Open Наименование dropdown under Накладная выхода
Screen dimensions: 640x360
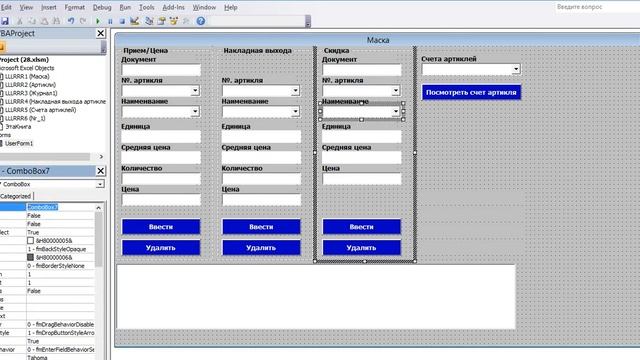296,111
